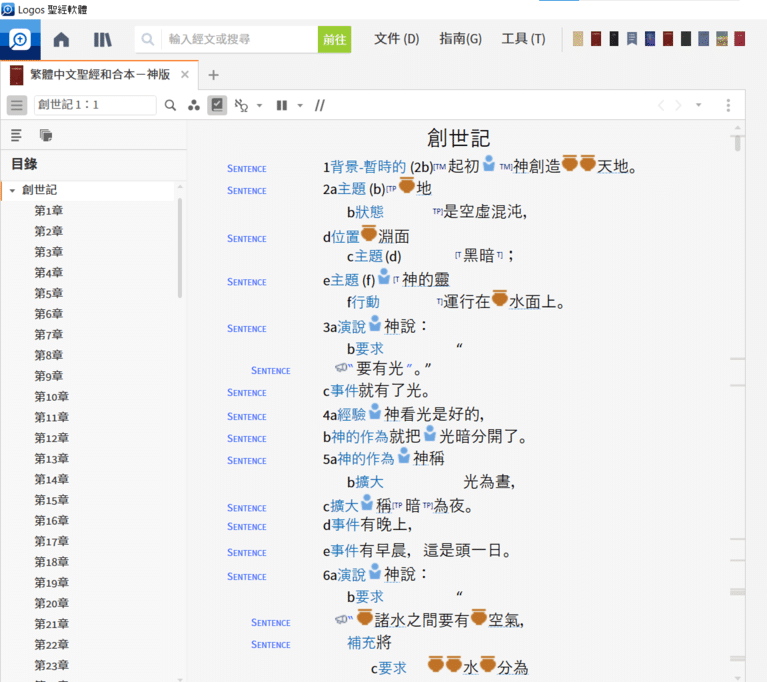Screen dimensions: 767x682
Task: Open the Library books icon
Action: pyautogui.click(x=103, y=40)
